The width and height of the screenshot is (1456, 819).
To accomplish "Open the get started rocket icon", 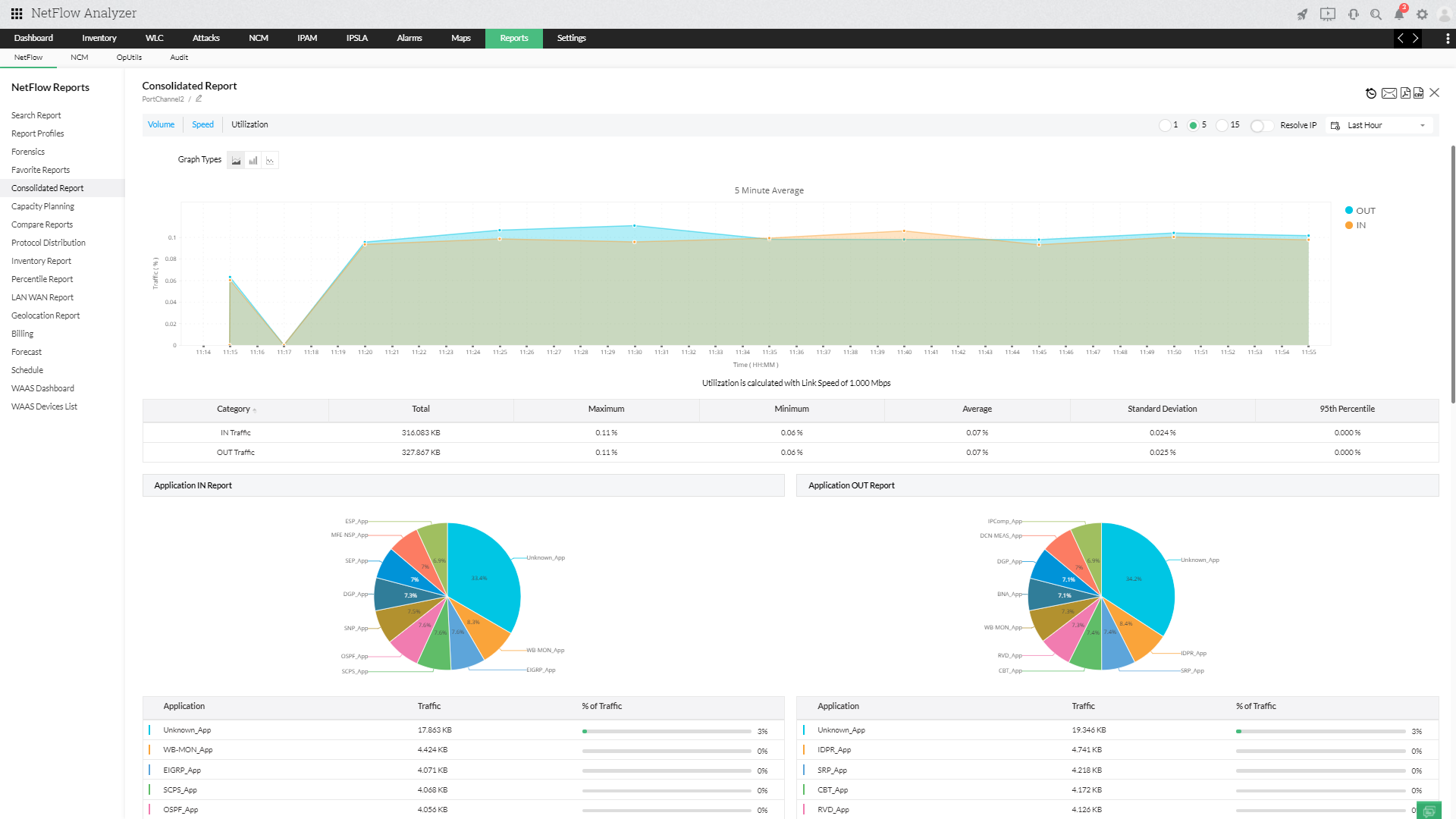I will [x=1302, y=14].
